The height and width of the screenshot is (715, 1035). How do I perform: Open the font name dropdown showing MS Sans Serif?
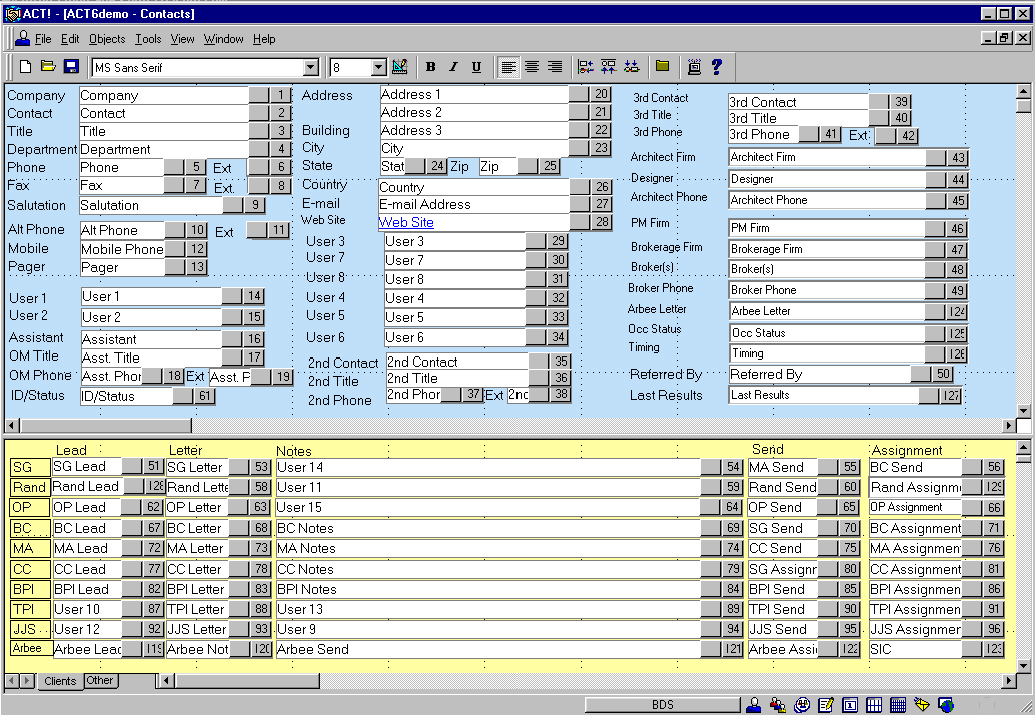pos(311,67)
